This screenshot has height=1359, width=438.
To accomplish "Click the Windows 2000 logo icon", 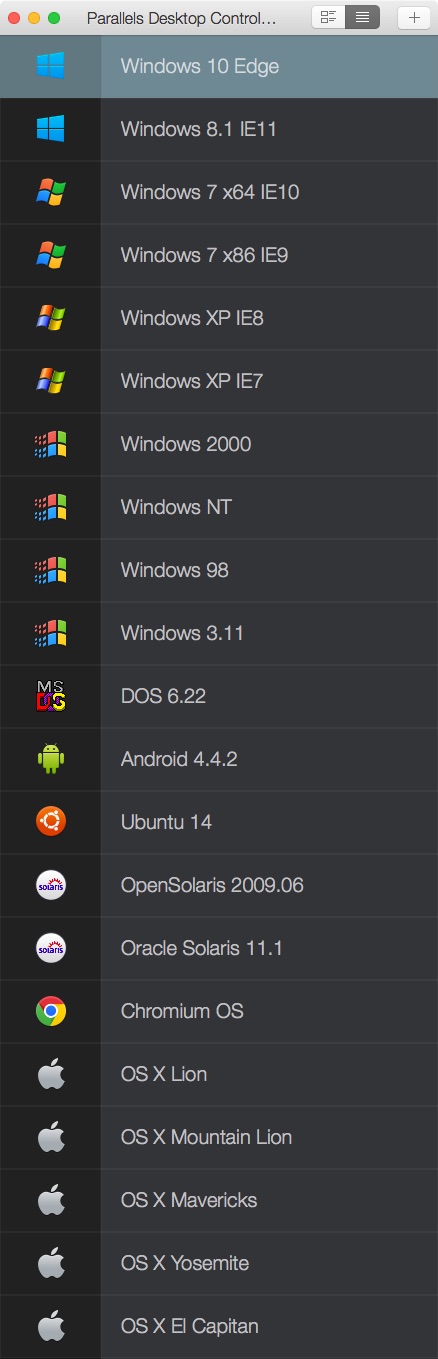I will [x=50, y=444].
